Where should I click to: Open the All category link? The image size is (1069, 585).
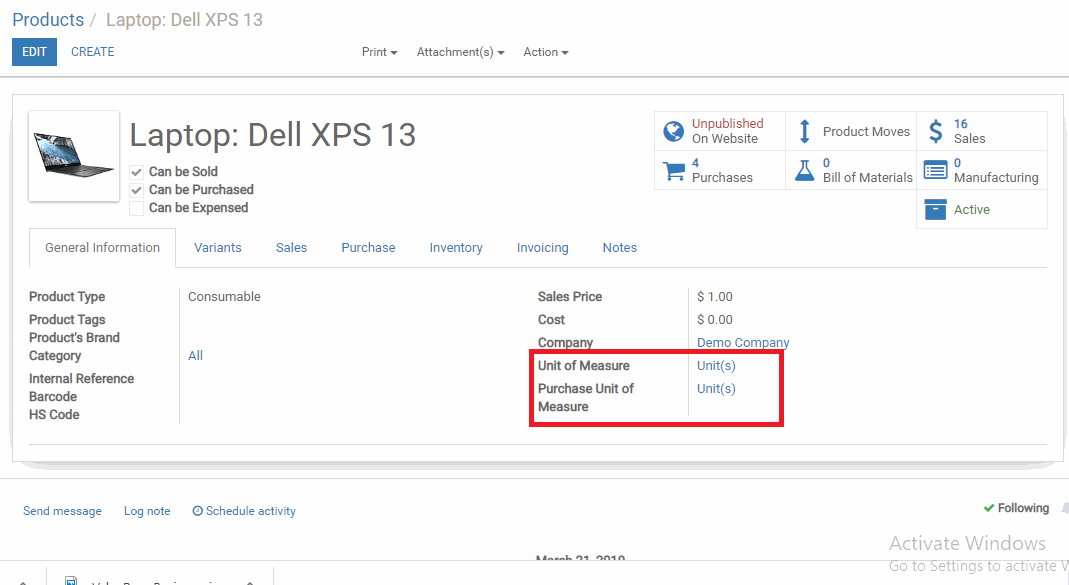coord(196,355)
